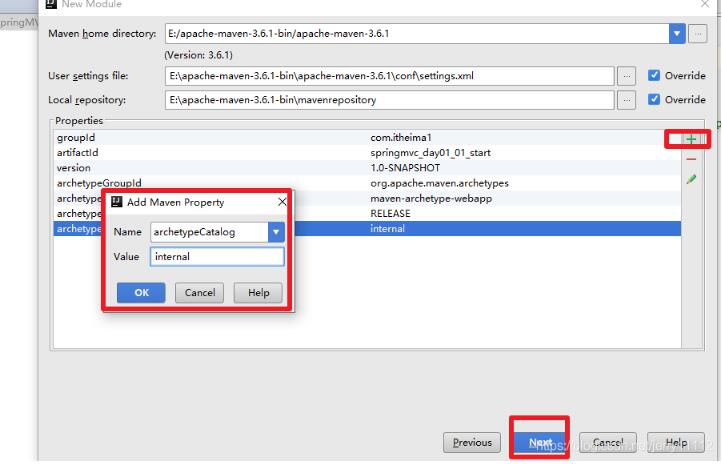The width and height of the screenshot is (722, 464).
Task: Focus the Name field archetypeCatalog
Action: (210, 232)
